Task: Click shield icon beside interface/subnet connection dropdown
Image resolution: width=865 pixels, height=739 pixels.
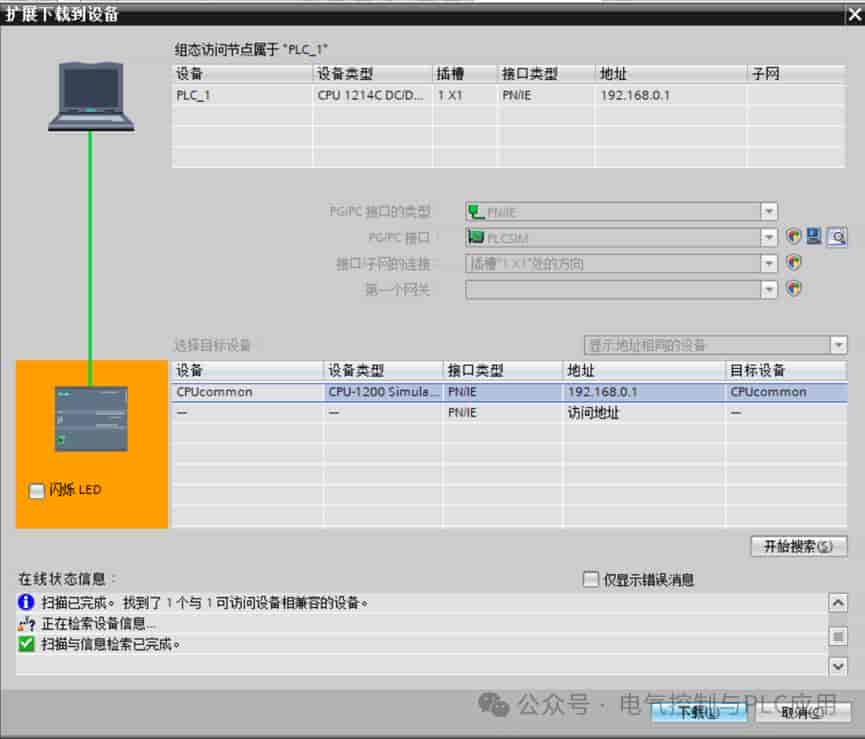Action: [794, 263]
